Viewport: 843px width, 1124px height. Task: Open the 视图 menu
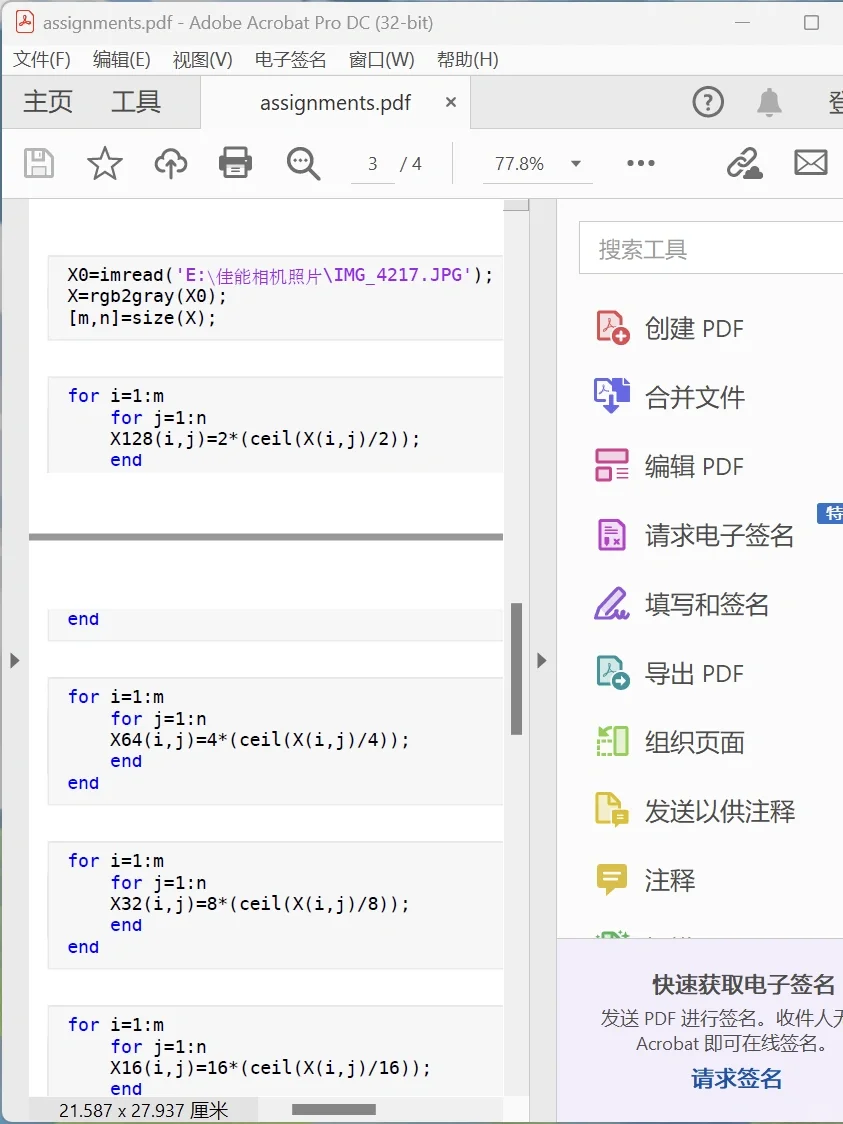pyautogui.click(x=203, y=59)
